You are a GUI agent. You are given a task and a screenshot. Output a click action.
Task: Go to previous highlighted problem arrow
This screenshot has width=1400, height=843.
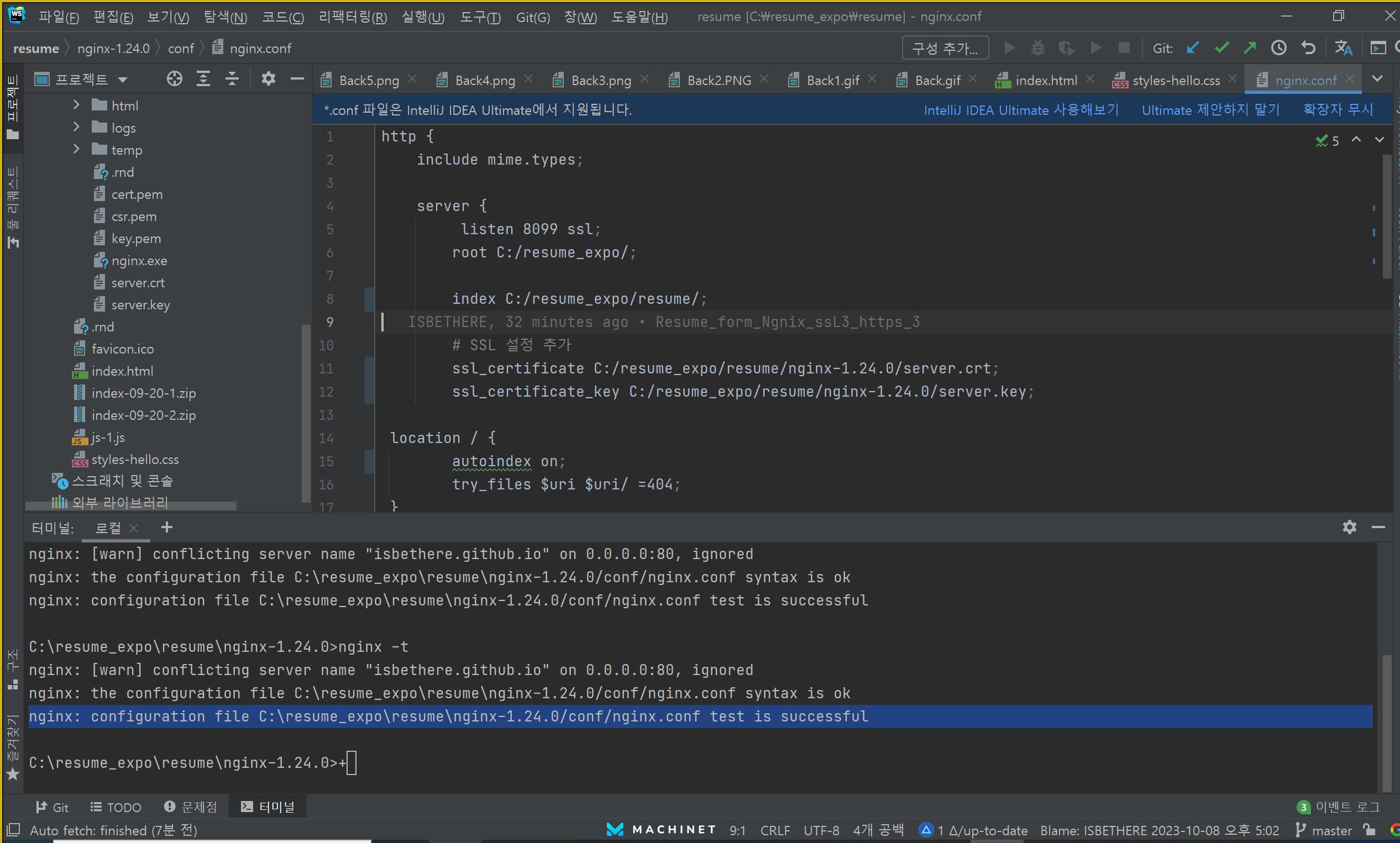point(1356,140)
